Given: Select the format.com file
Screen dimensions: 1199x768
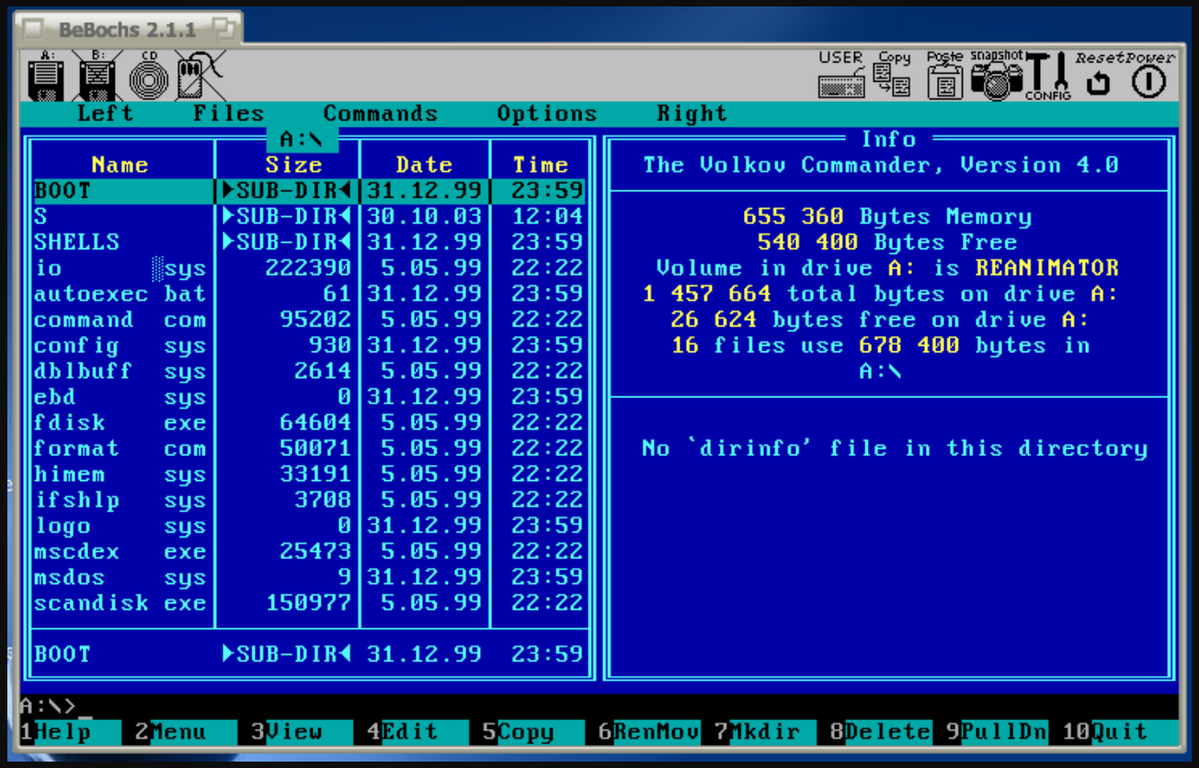Looking at the screenshot, I should click(310, 448).
